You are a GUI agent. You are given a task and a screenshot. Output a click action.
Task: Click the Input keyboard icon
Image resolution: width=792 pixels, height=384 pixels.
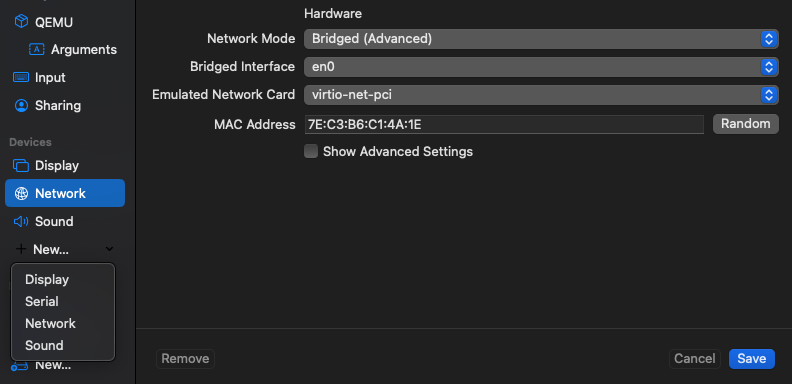(x=21, y=77)
